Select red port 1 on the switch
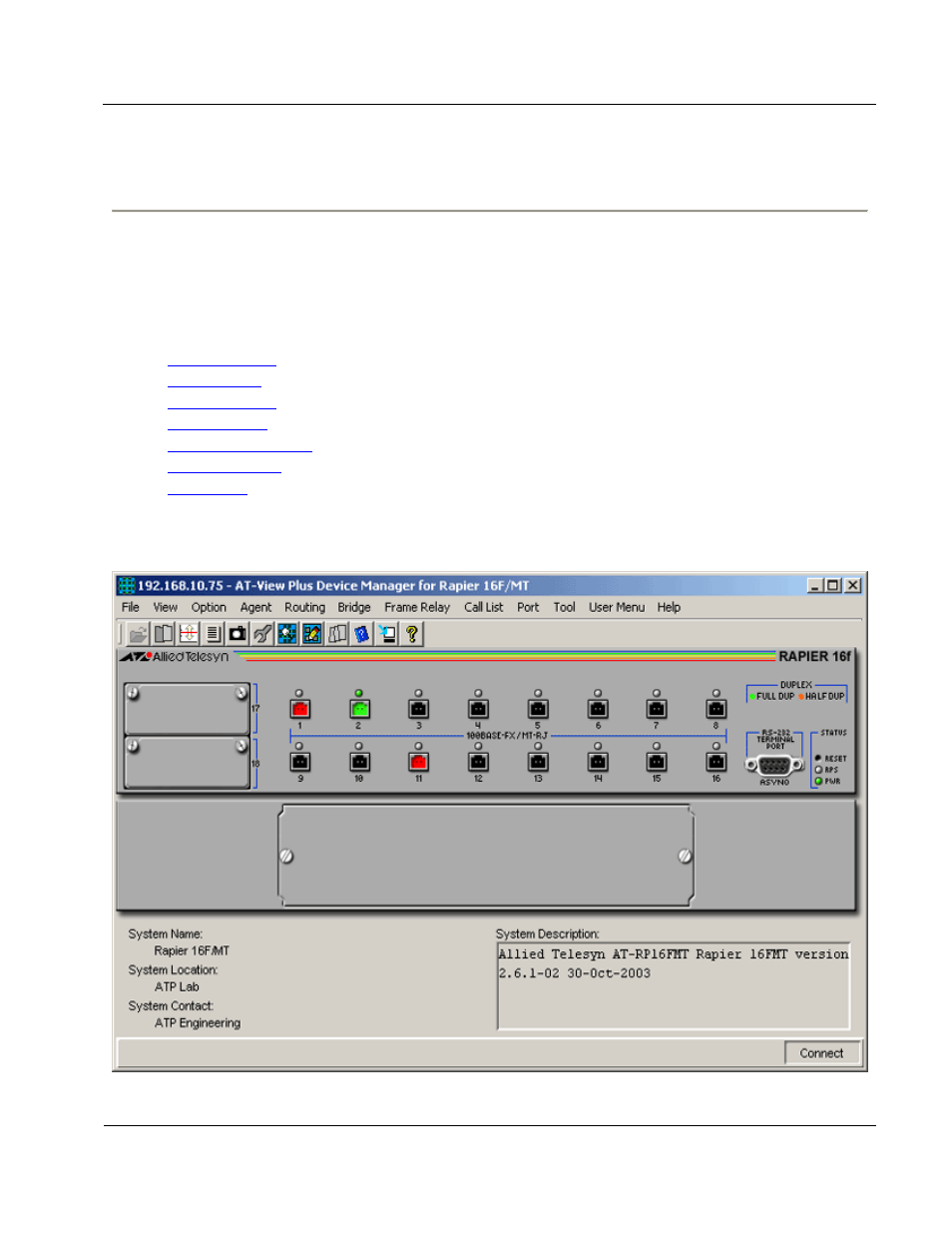Image resolution: width=952 pixels, height=1233 pixels. [300, 710]
